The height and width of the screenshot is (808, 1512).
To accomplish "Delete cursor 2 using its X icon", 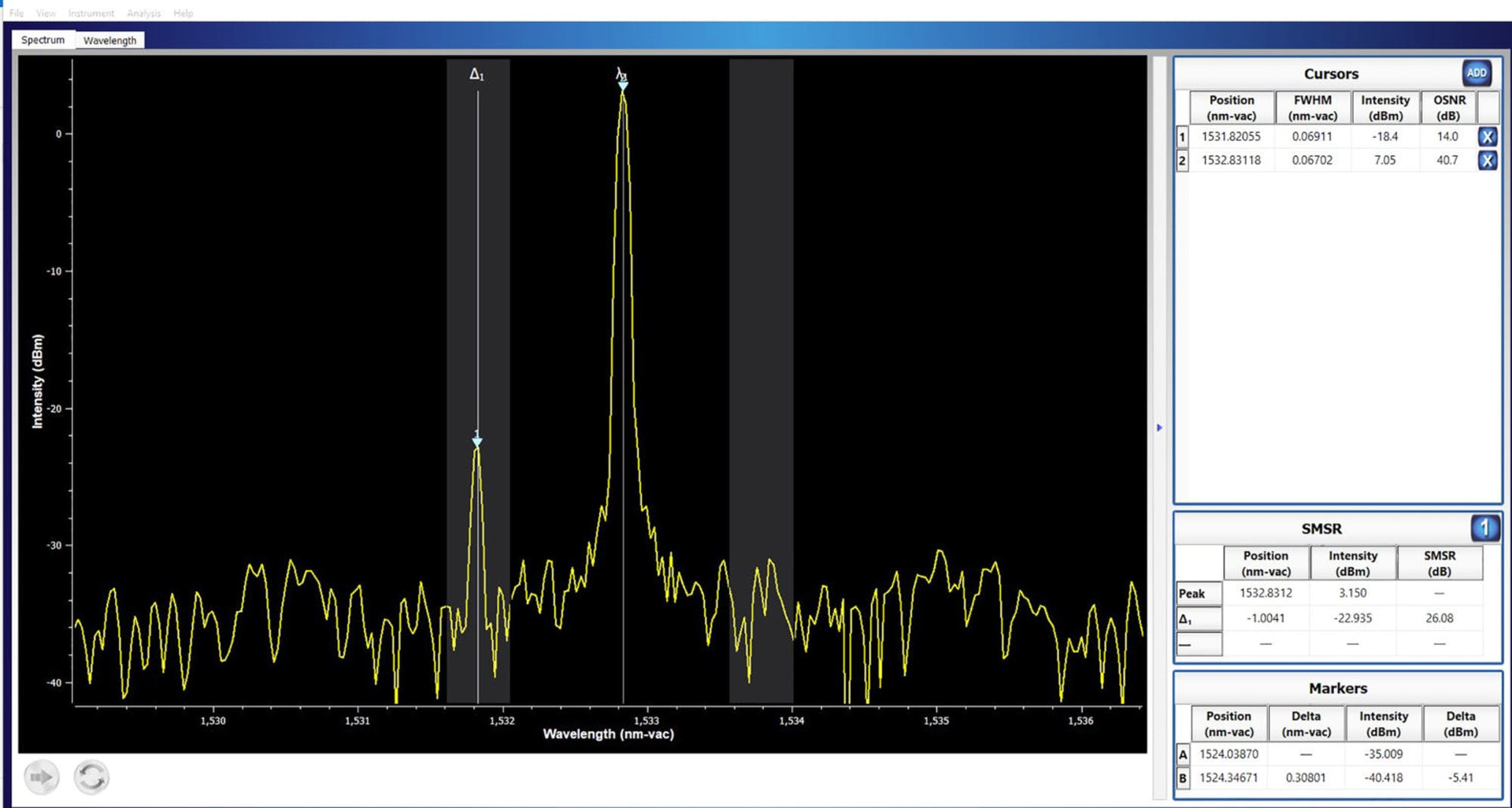I will click(x=1488, y=160).
